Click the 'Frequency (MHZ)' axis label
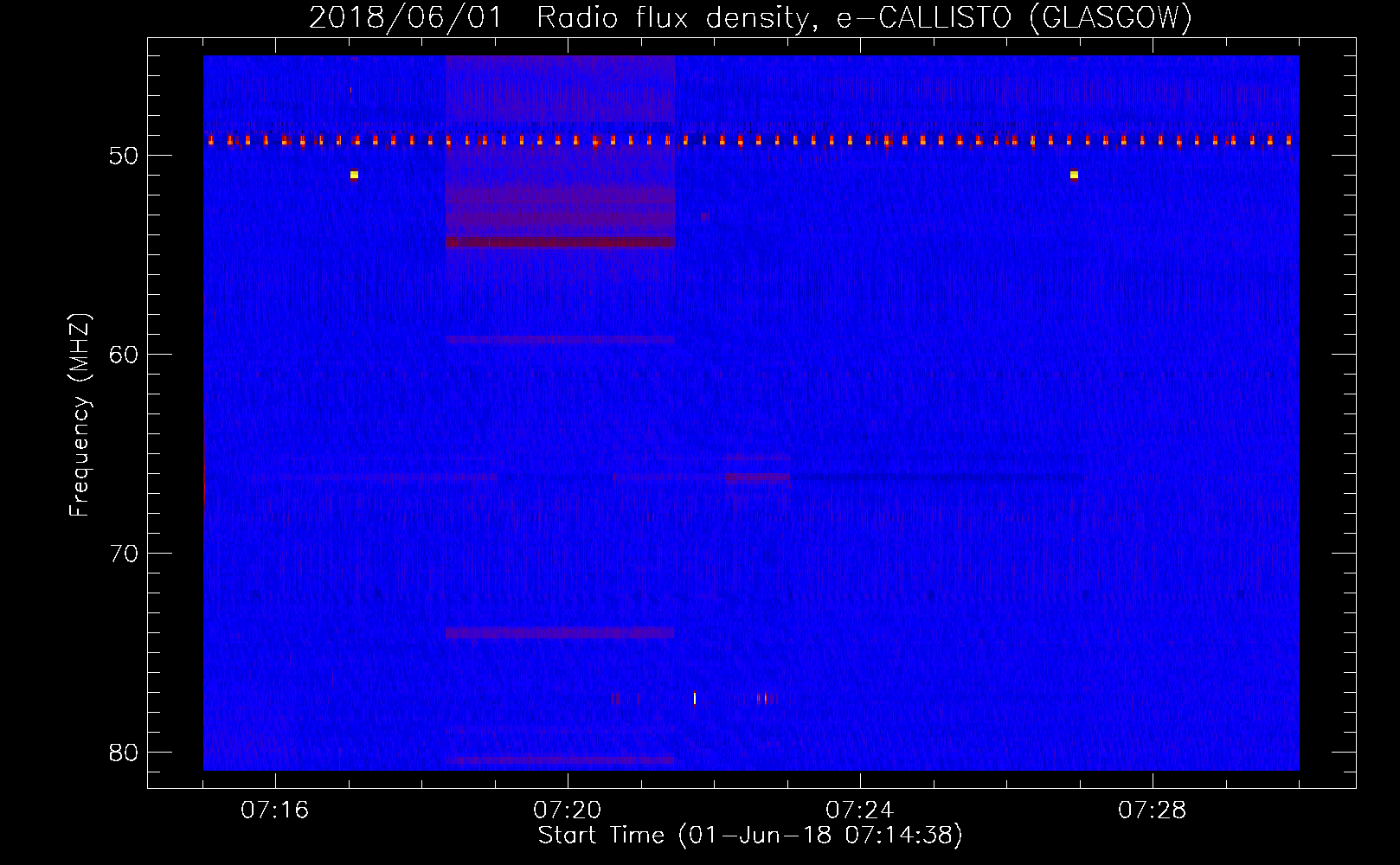1400x865 pixels. click(x=79, y=415)
